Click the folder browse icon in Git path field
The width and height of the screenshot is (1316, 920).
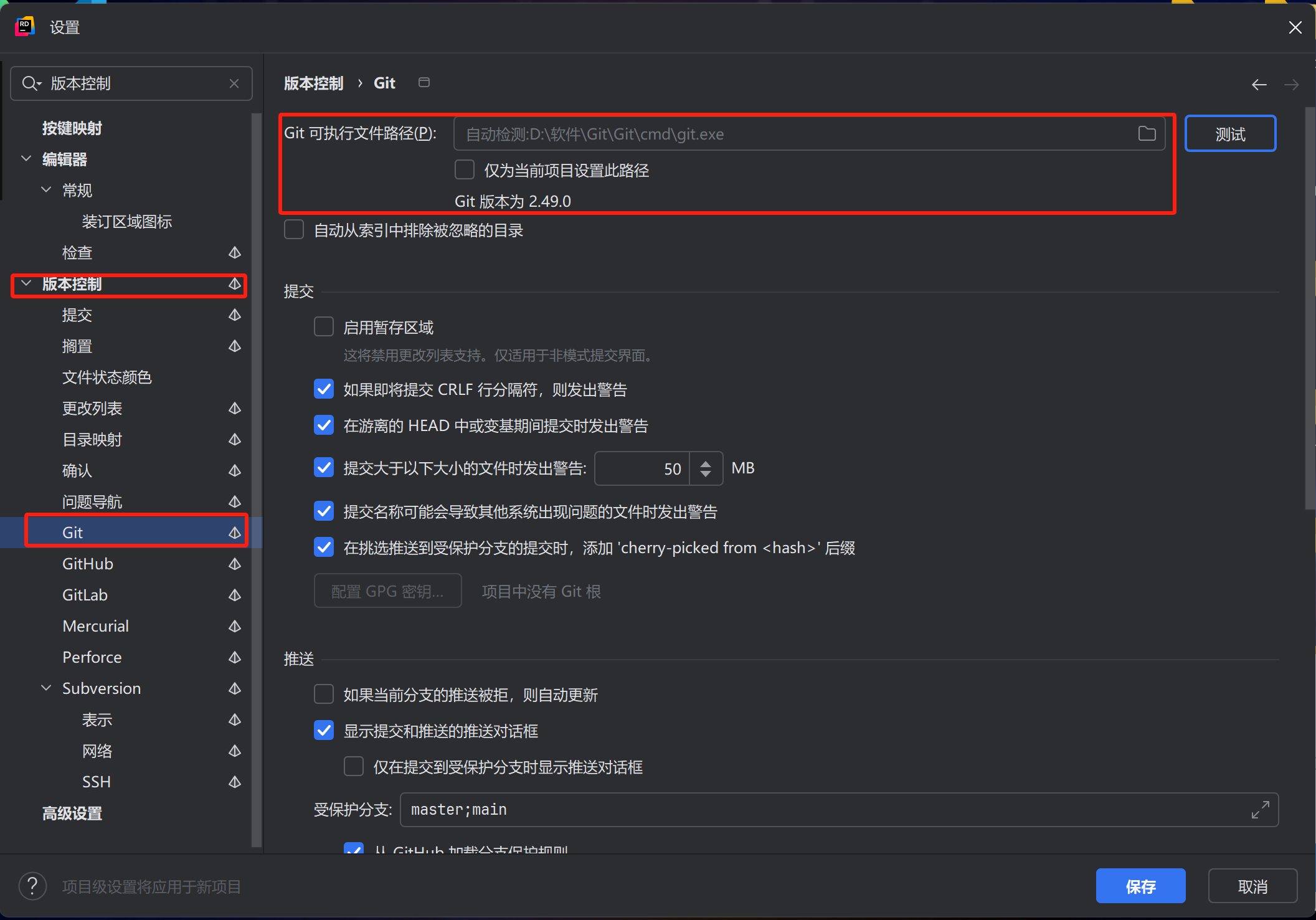(1147, 133)
